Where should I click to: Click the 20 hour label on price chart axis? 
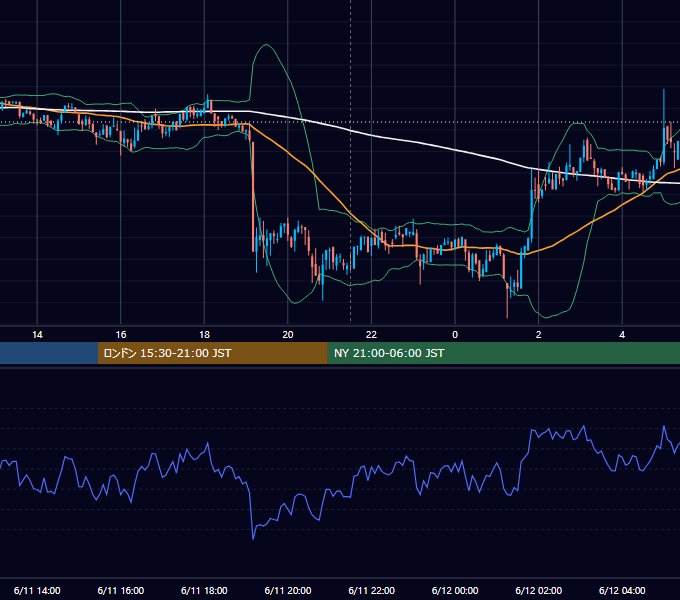tap(288, 335)
